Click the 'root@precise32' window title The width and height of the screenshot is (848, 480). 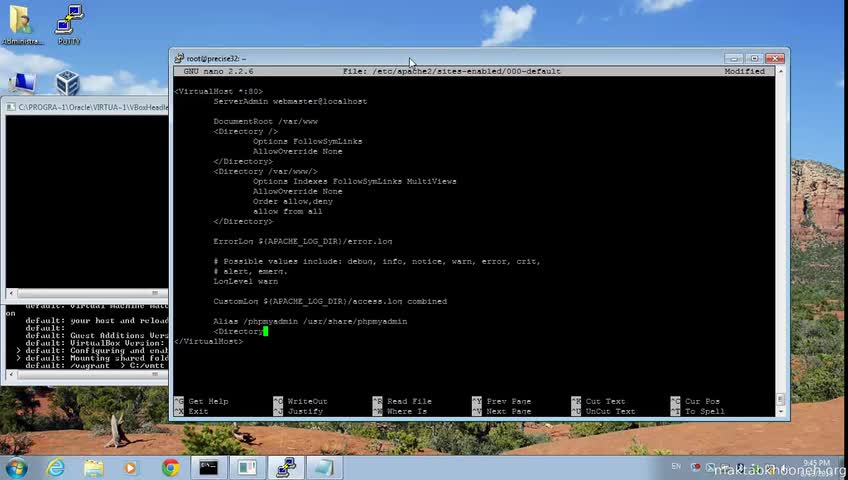(216, 58)
